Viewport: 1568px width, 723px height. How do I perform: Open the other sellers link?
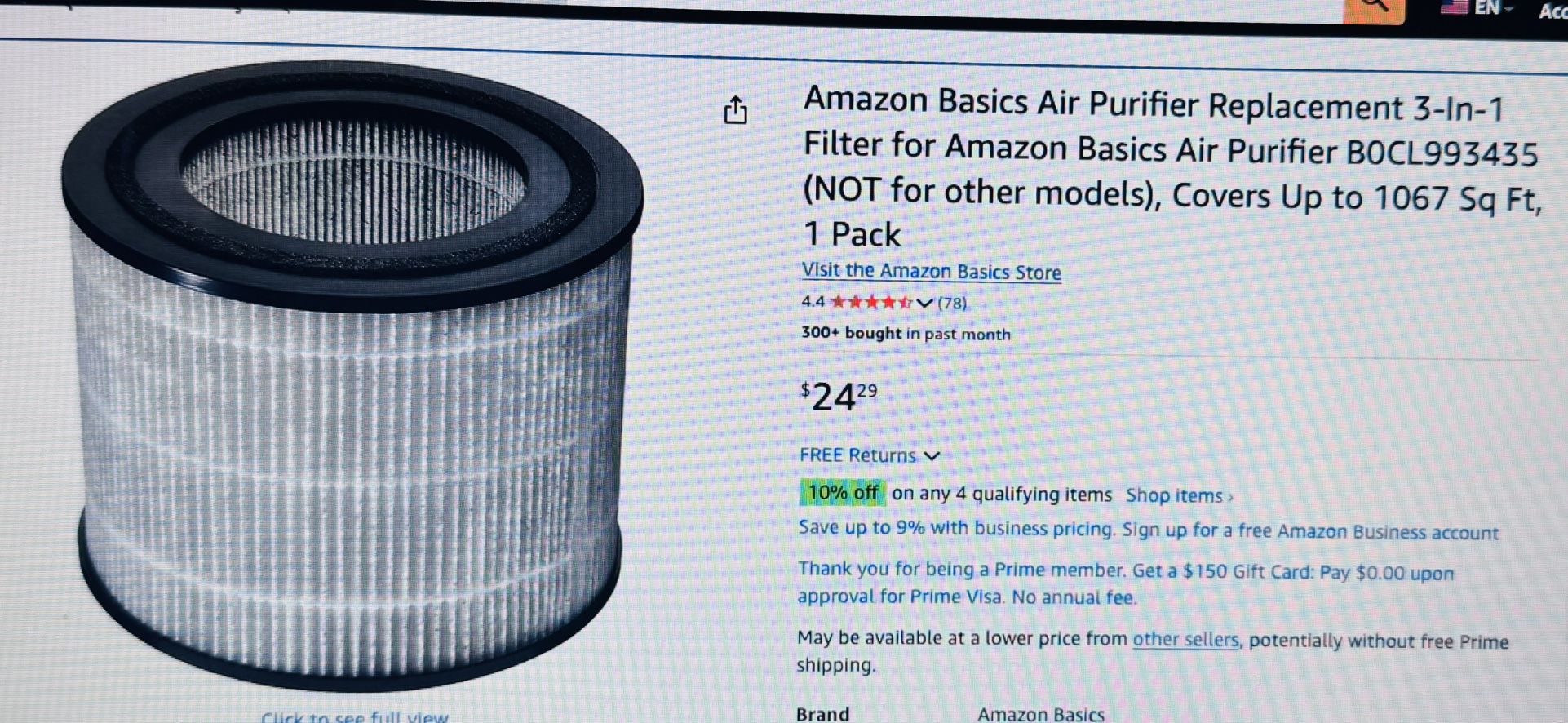point(1185,640)
